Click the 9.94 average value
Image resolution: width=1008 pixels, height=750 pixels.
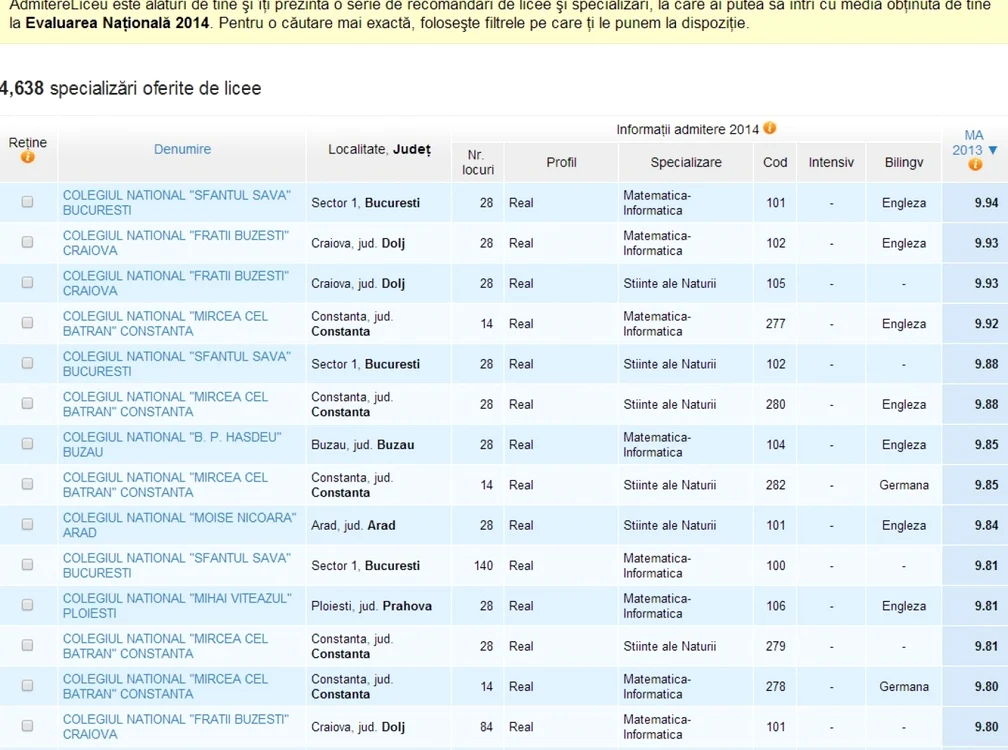point(986,203)
